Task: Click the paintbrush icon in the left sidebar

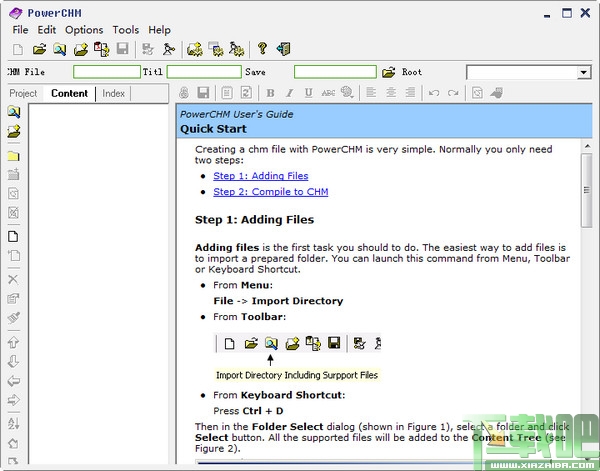Action: (13, 317)
